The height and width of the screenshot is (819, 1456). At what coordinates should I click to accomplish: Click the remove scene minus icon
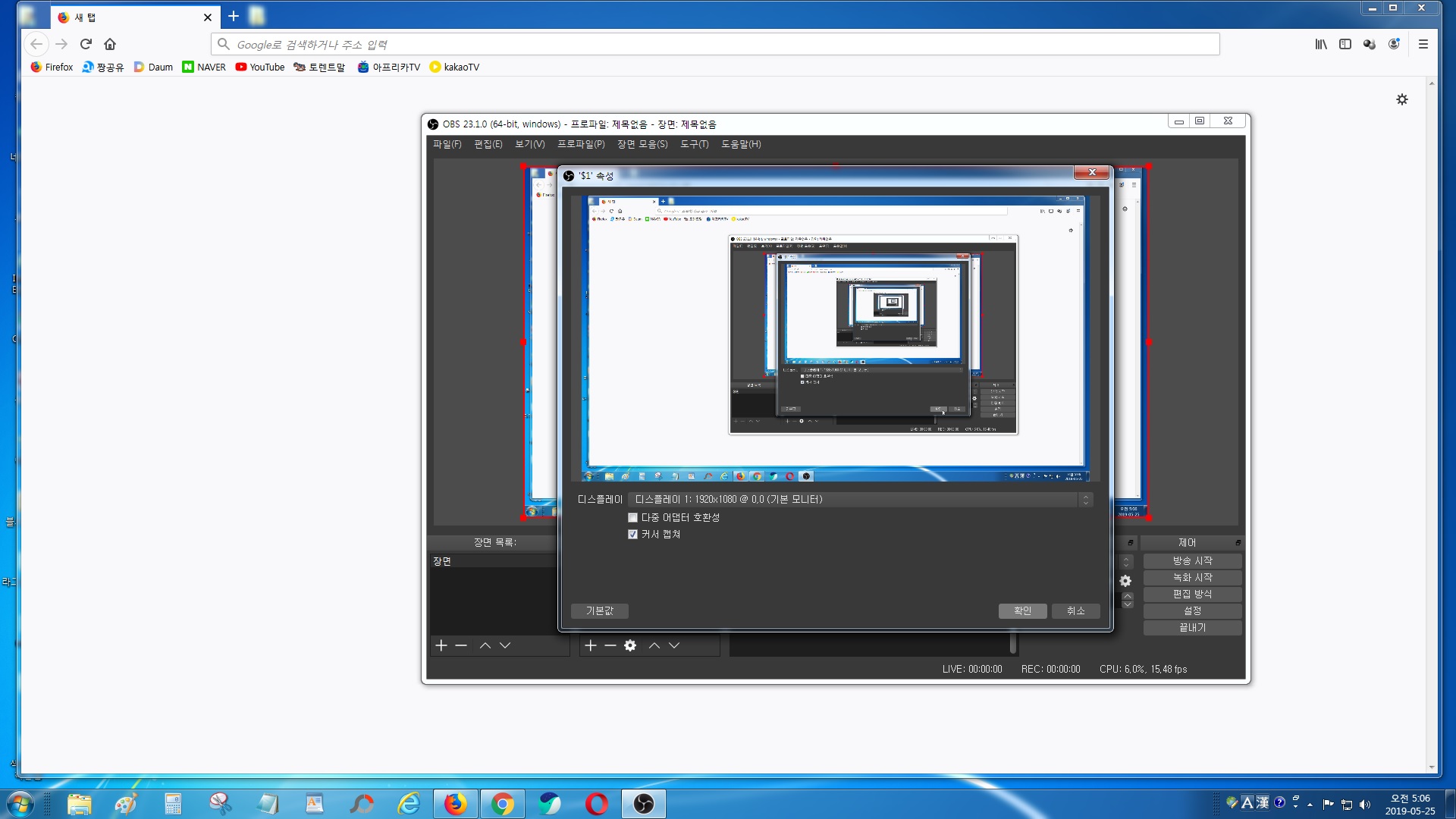(x=461, y=645)
